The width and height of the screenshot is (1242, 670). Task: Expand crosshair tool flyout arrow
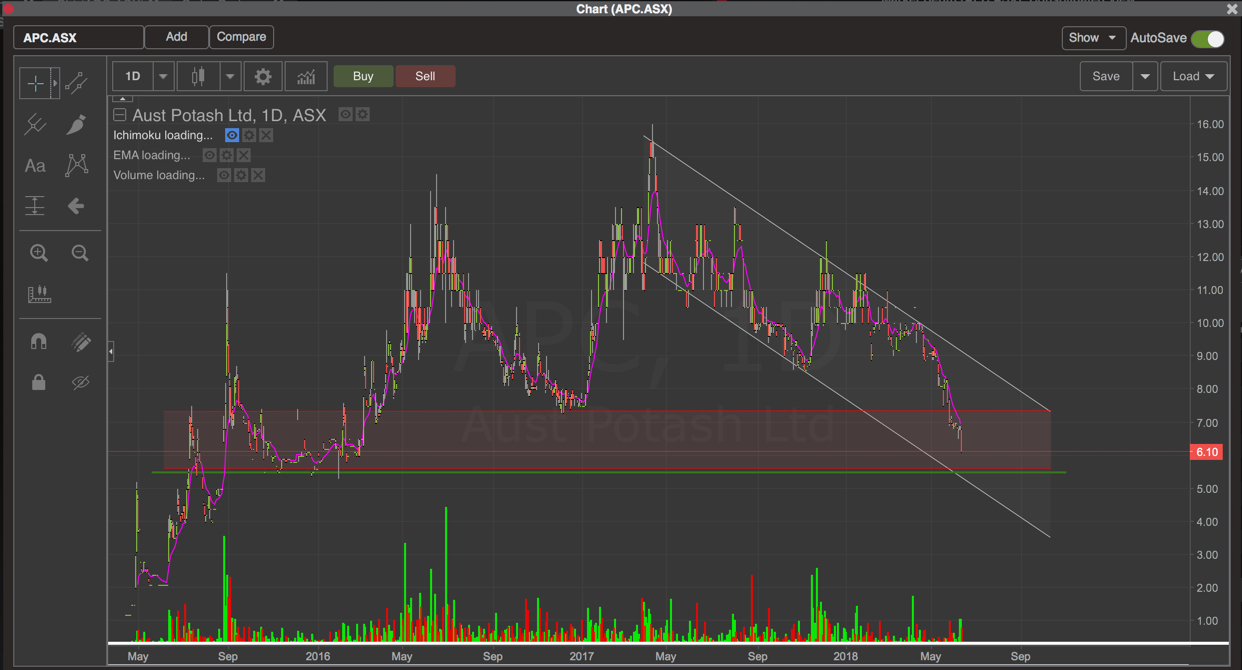coord(55,84)
